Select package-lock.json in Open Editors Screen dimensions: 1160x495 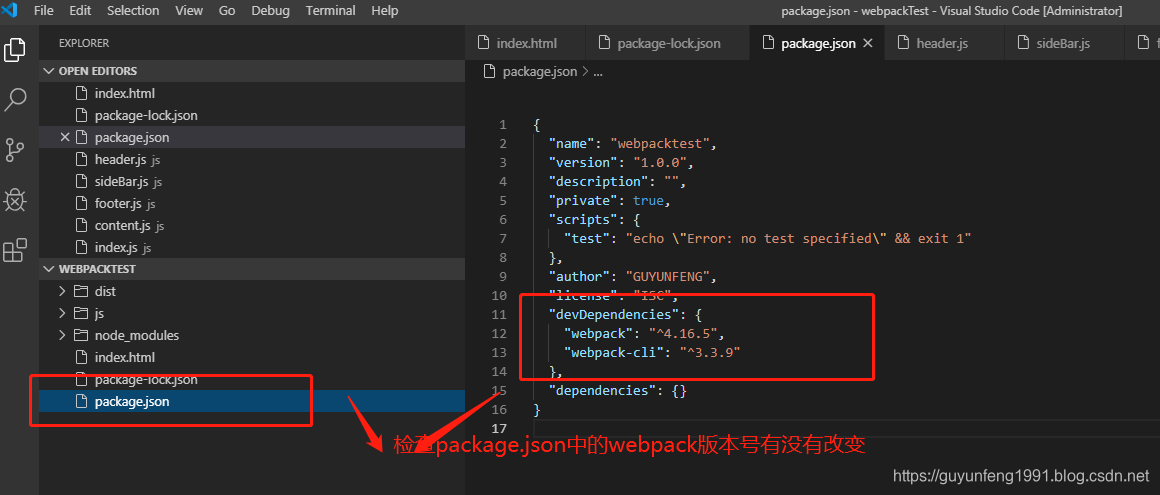click(x=252, y=115)
